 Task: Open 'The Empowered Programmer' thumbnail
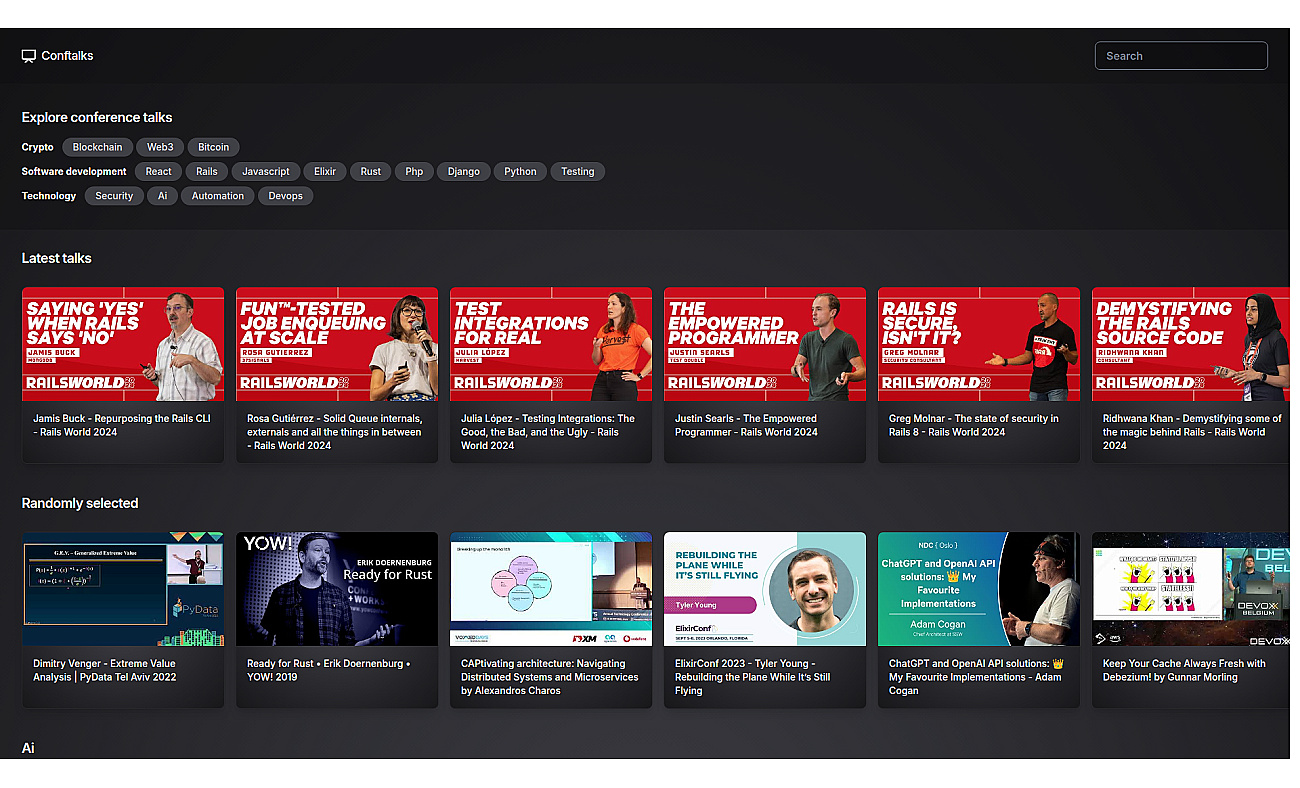[x=765, y=345]
